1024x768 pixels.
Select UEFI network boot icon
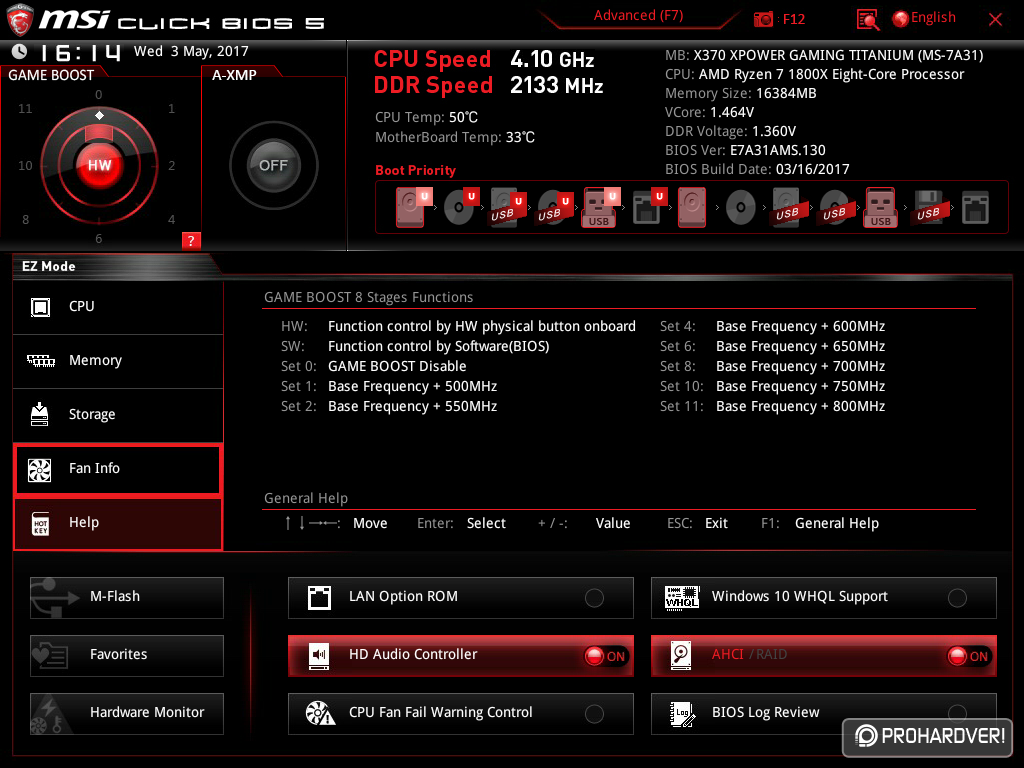(x=648, y=207)
